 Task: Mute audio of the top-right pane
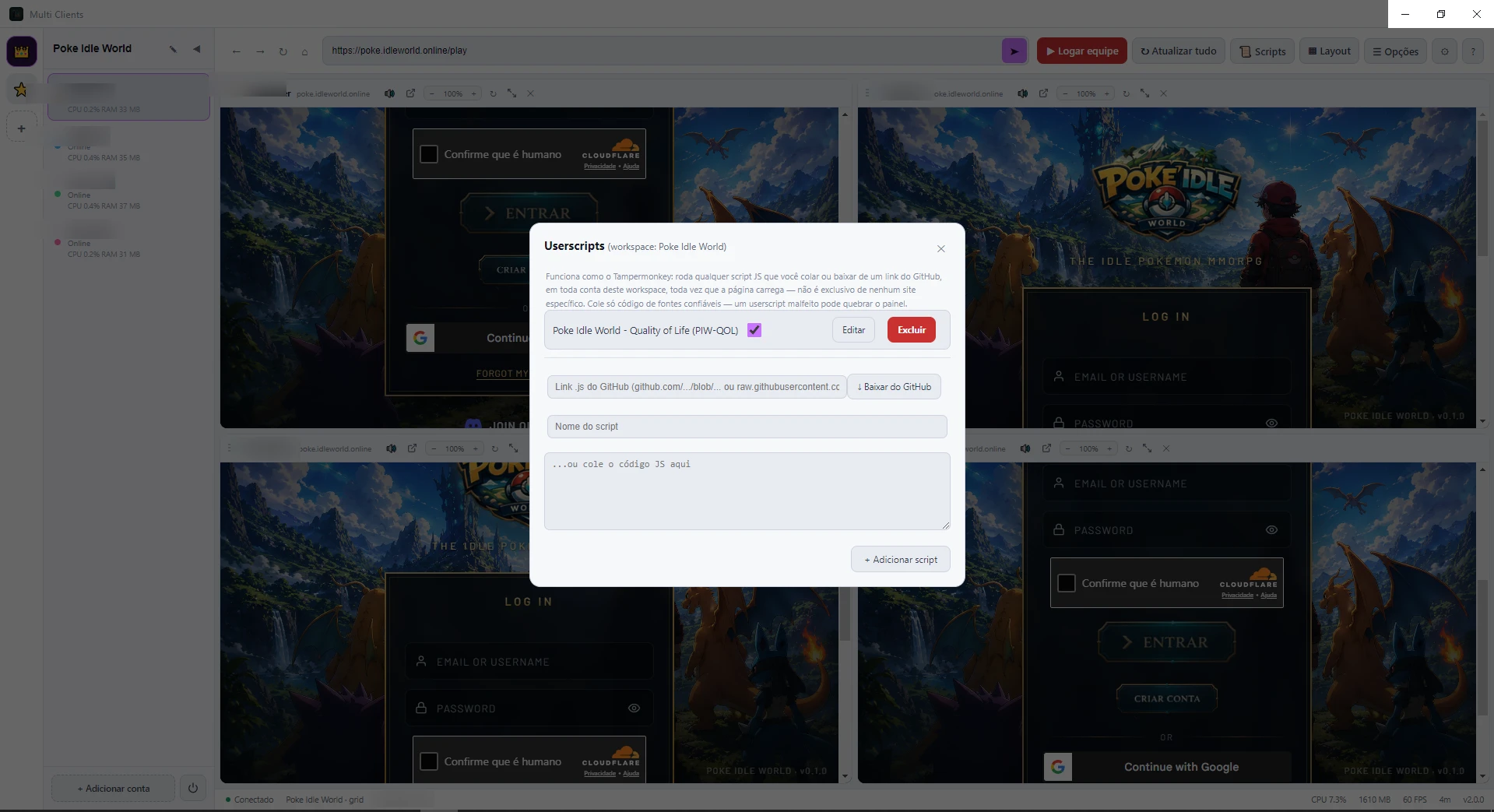(1022, 93)
